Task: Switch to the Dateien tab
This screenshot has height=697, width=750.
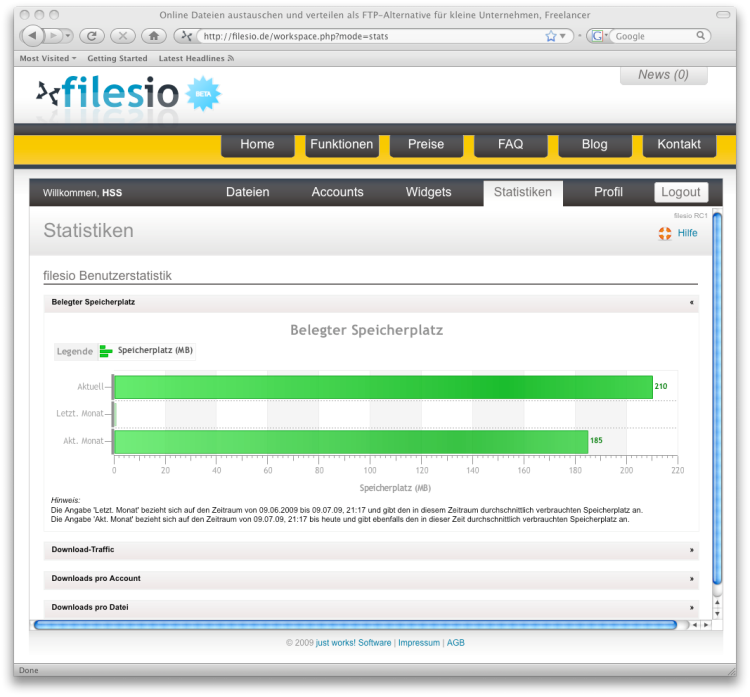Action: 248,192
